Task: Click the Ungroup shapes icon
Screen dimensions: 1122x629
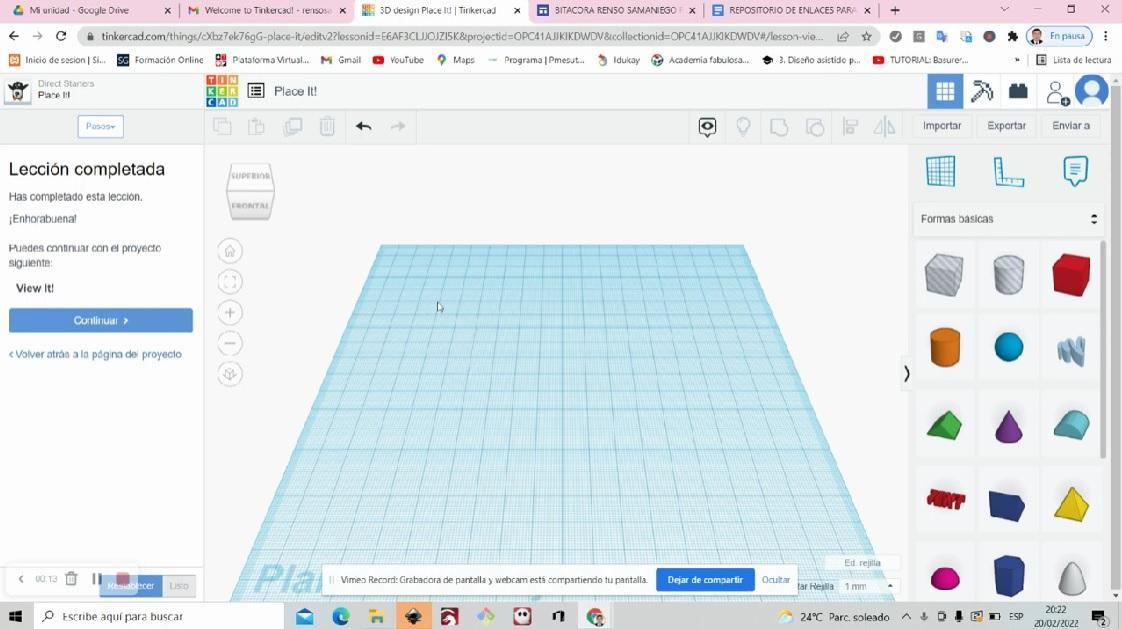Action: pyautogui.click(x=815, y=127)
